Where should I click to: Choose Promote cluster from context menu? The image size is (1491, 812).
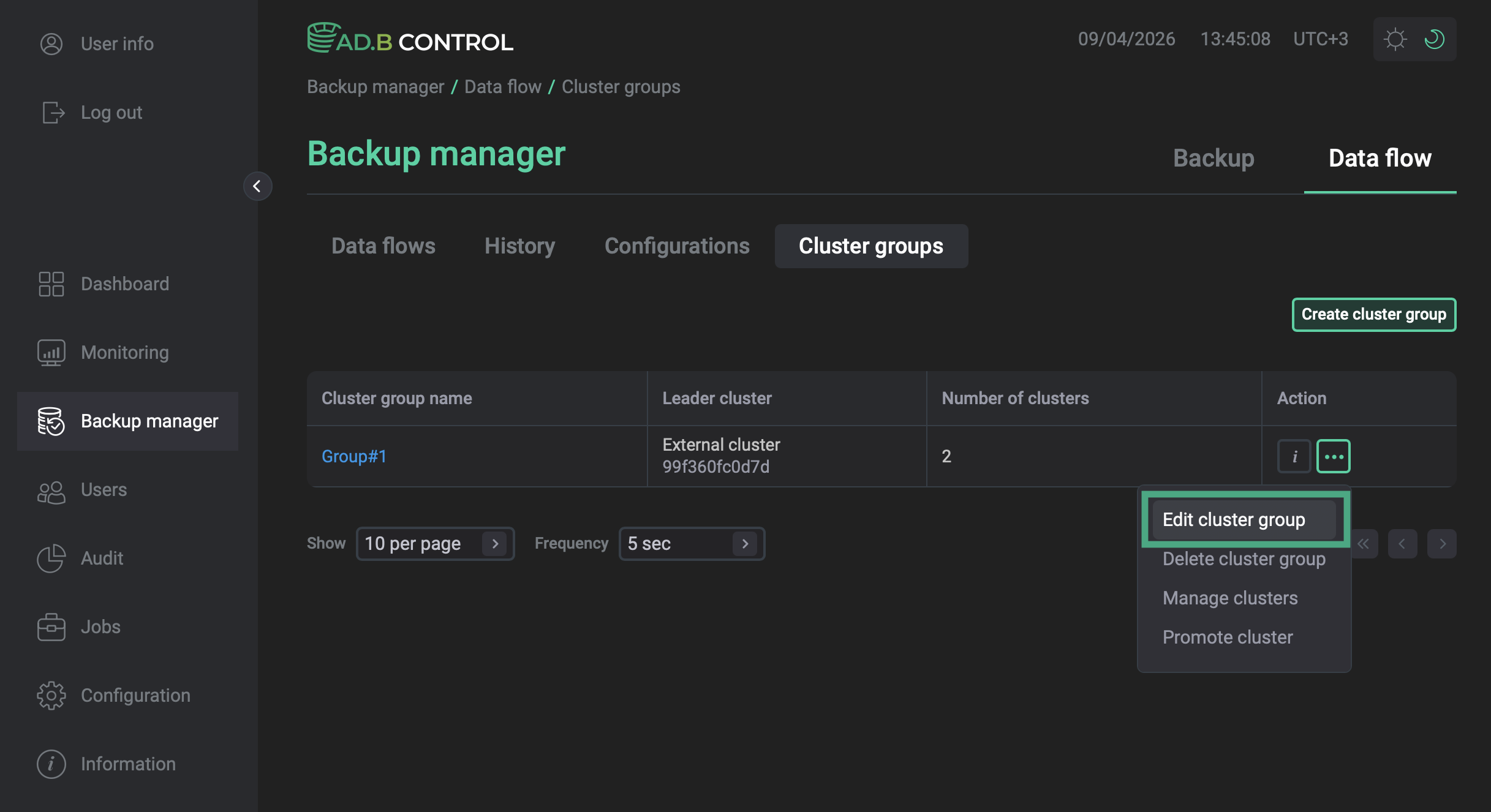[1228, 637]
